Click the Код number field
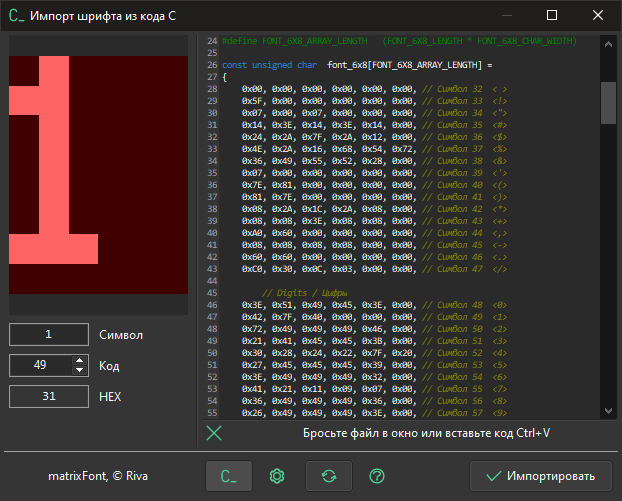622x501 pixels. [x=40, y=366]
